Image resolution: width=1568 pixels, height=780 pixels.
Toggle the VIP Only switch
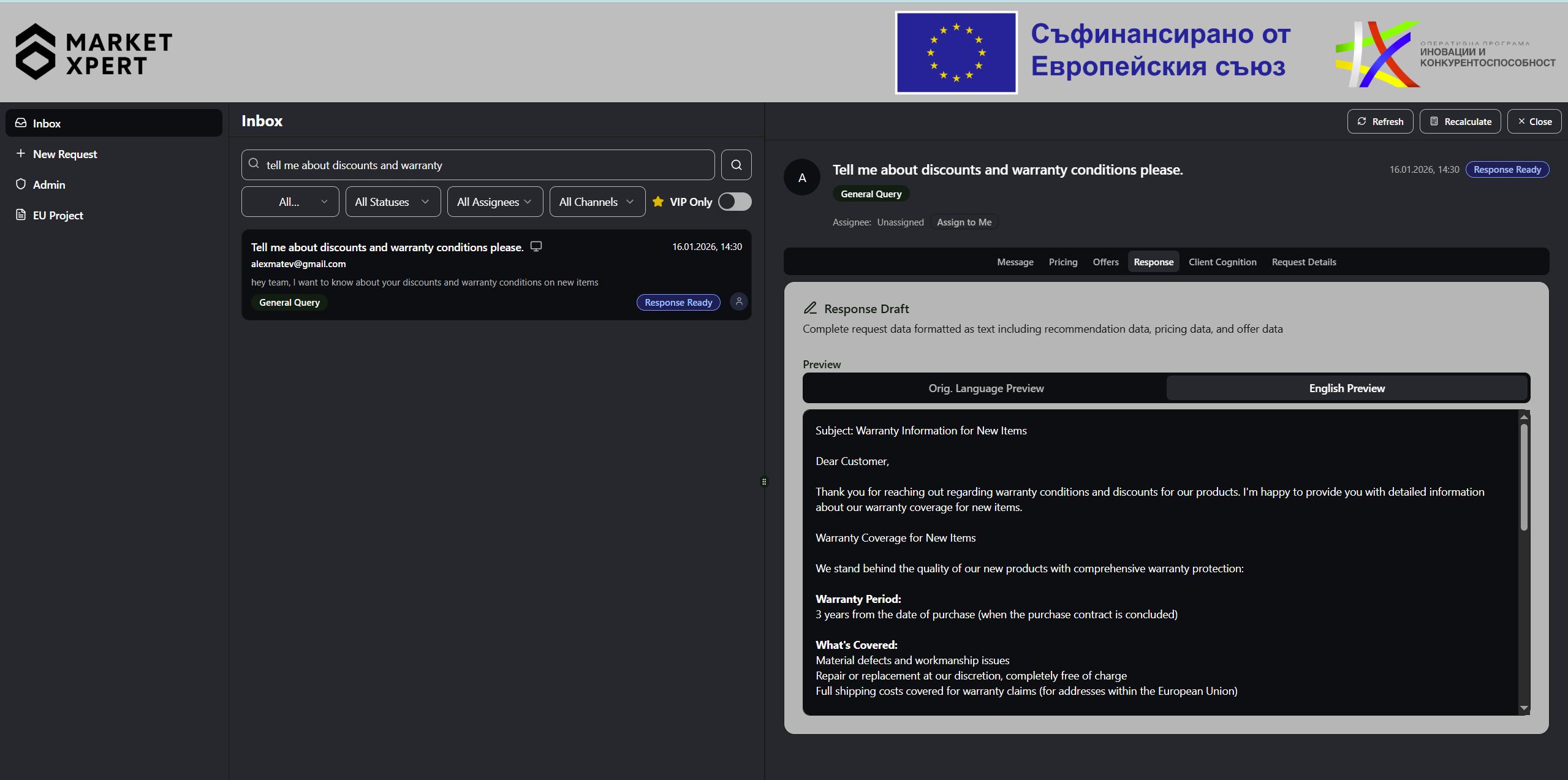[735, 202]
